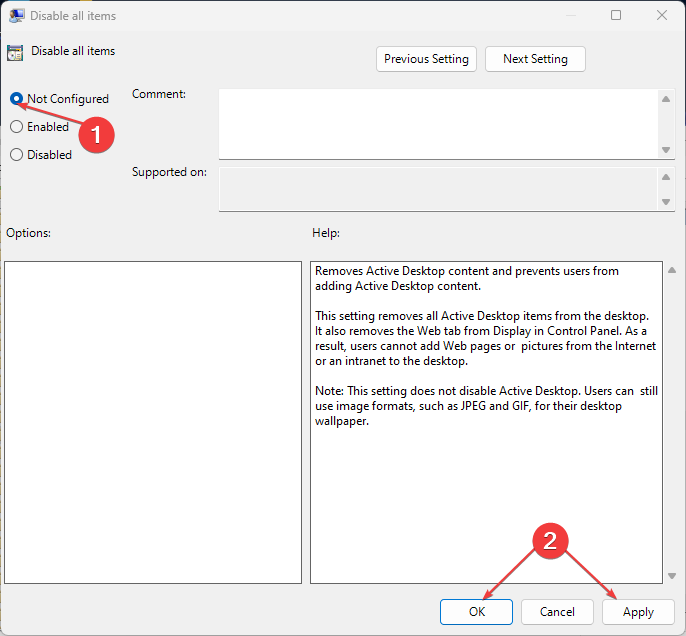Click the setting icon beside Disable all items heading
This screenshot has height=636, width=686.
(x=14, y=53)
